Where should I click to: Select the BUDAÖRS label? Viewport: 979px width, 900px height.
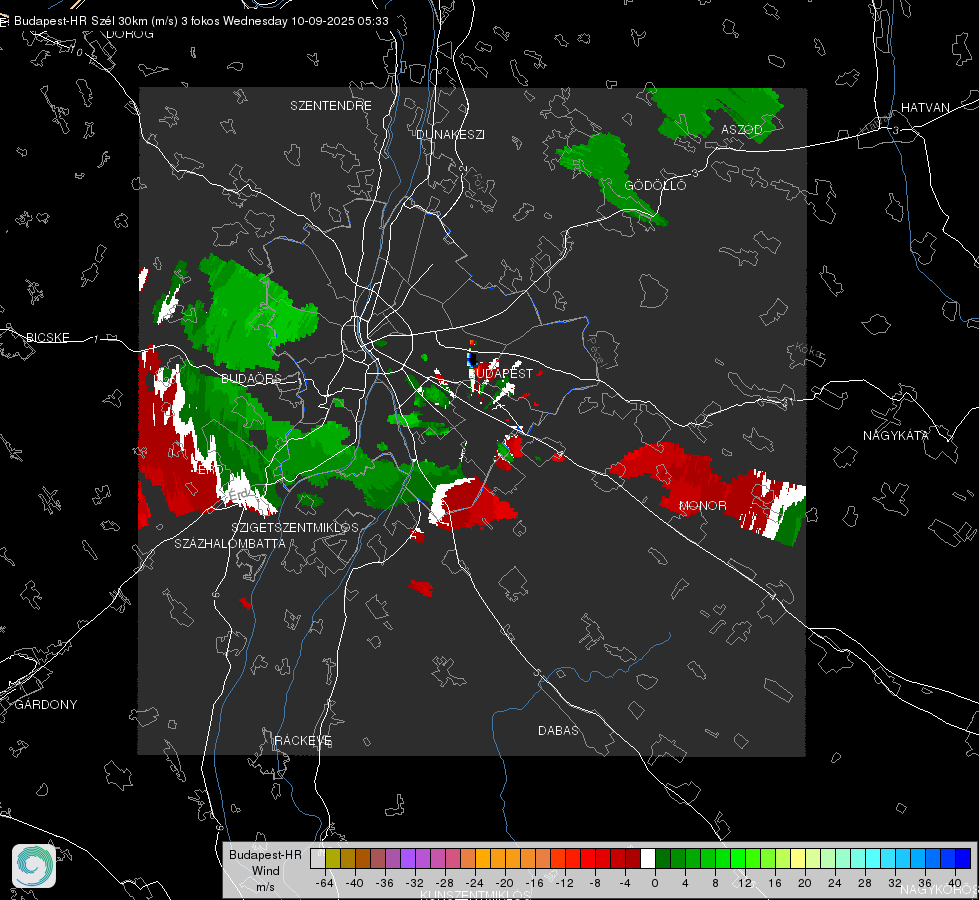tap(252, 378)
